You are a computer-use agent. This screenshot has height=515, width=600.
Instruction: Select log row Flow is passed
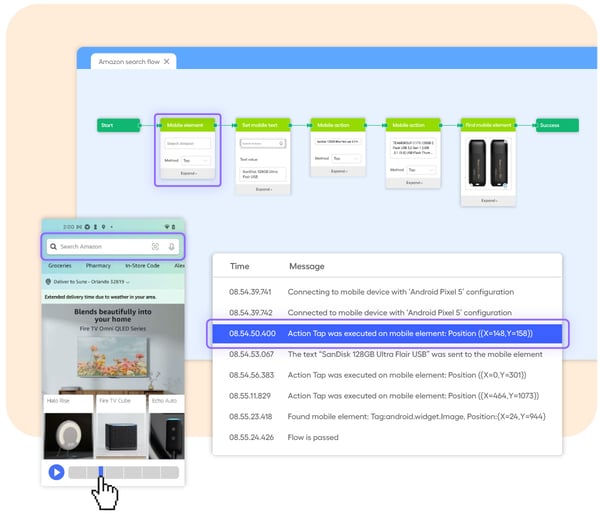387,437
